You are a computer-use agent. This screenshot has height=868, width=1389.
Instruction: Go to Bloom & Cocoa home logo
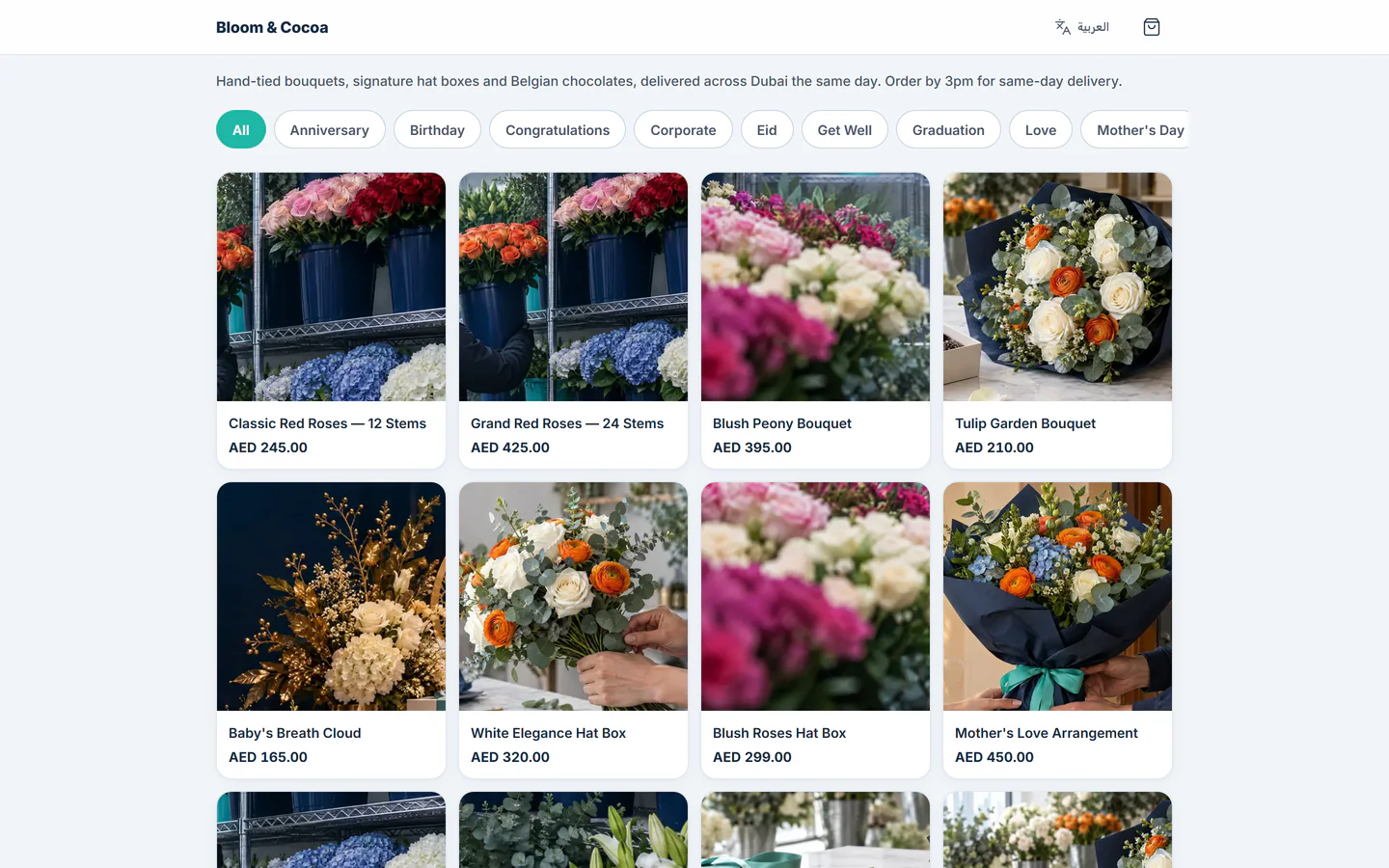272,27
